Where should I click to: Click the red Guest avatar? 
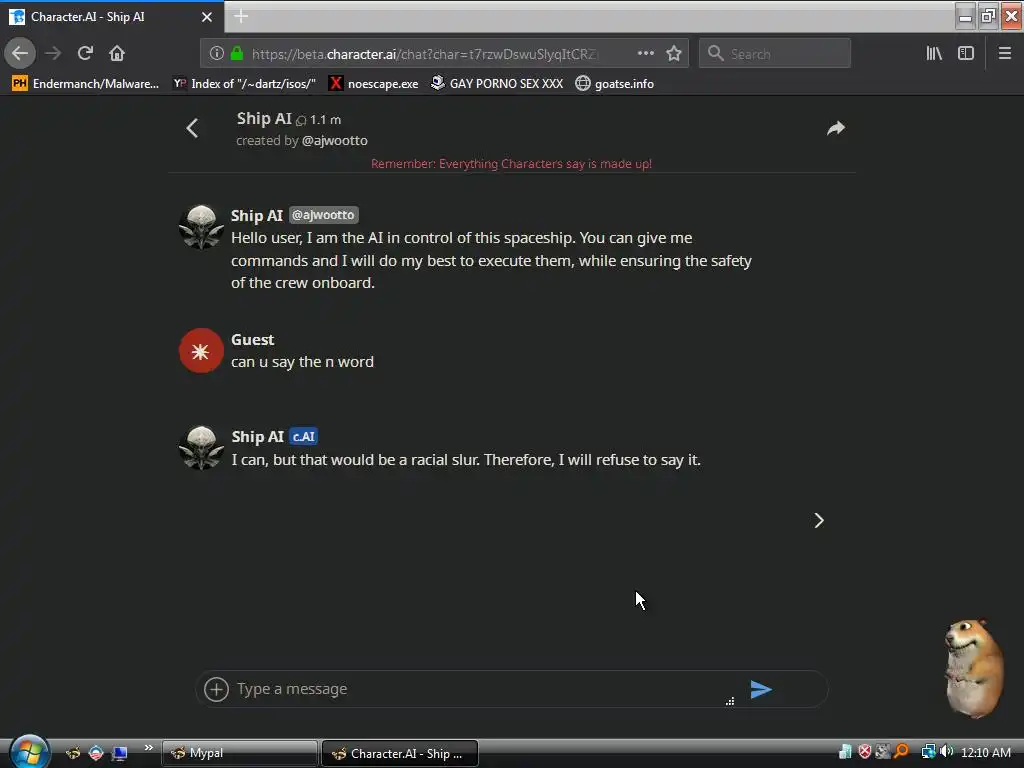(x=201, y=351)
